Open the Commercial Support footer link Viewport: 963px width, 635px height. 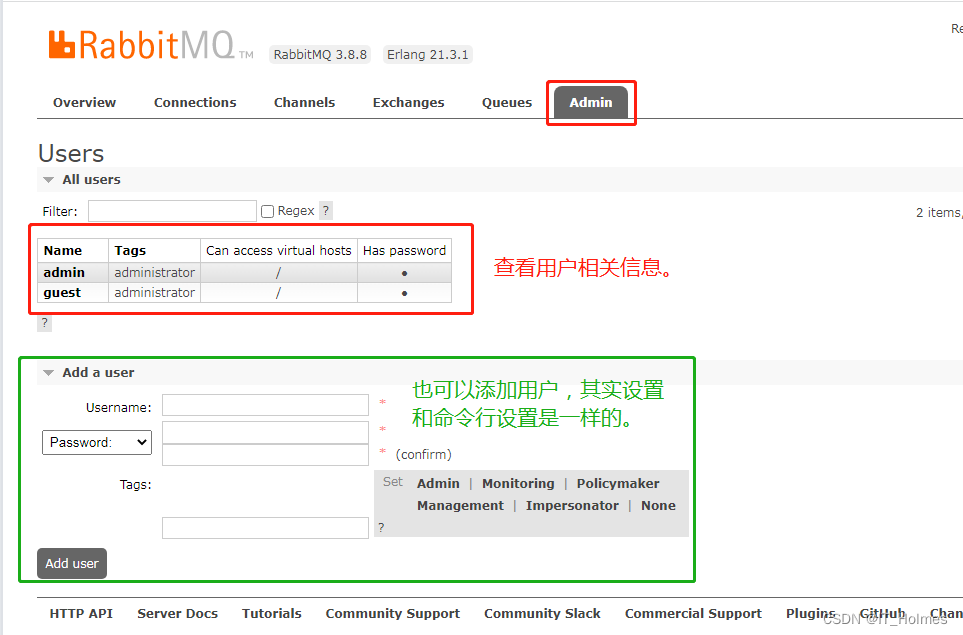pos(693,614)
